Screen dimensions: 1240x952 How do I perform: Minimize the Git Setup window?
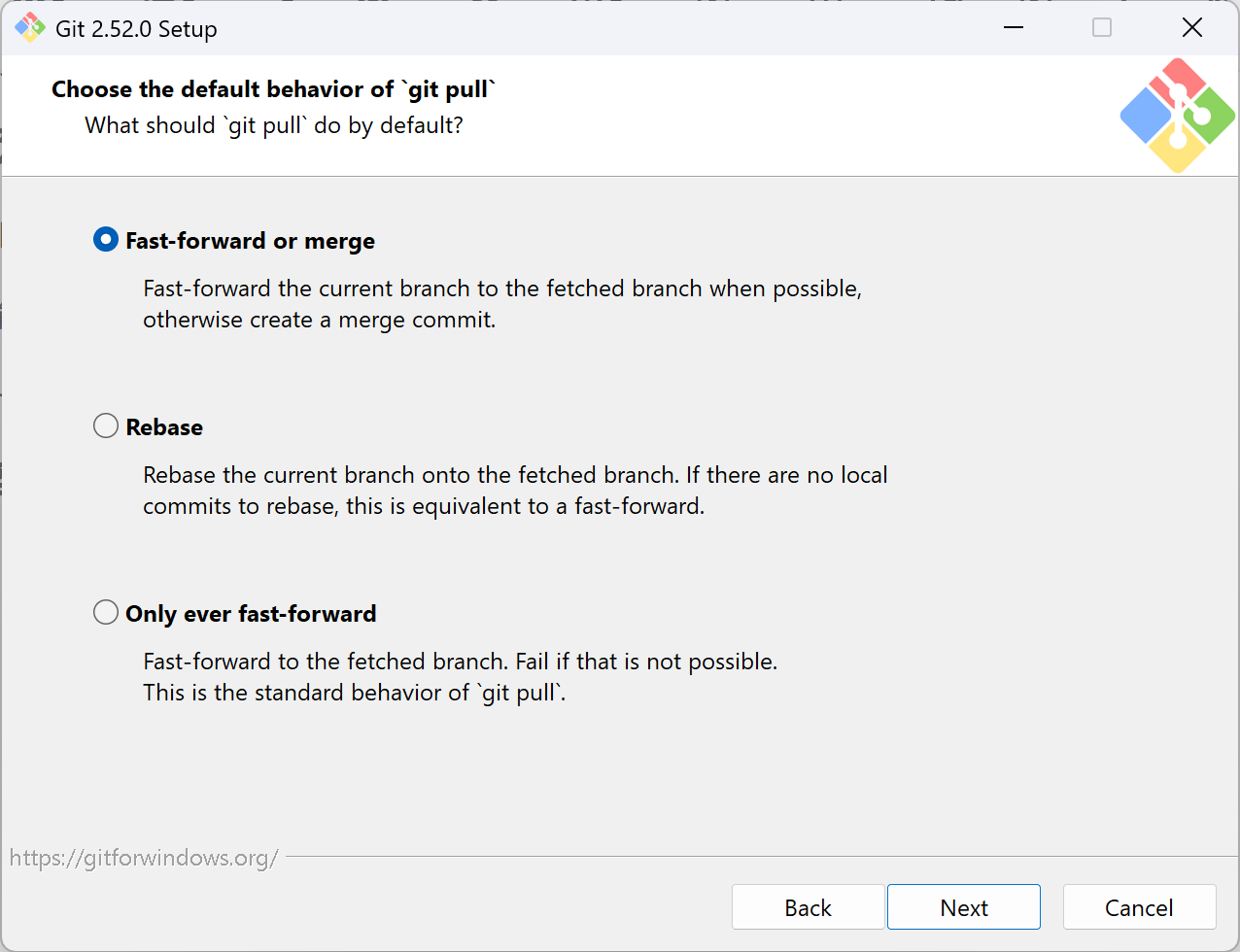click(1014, 27)
